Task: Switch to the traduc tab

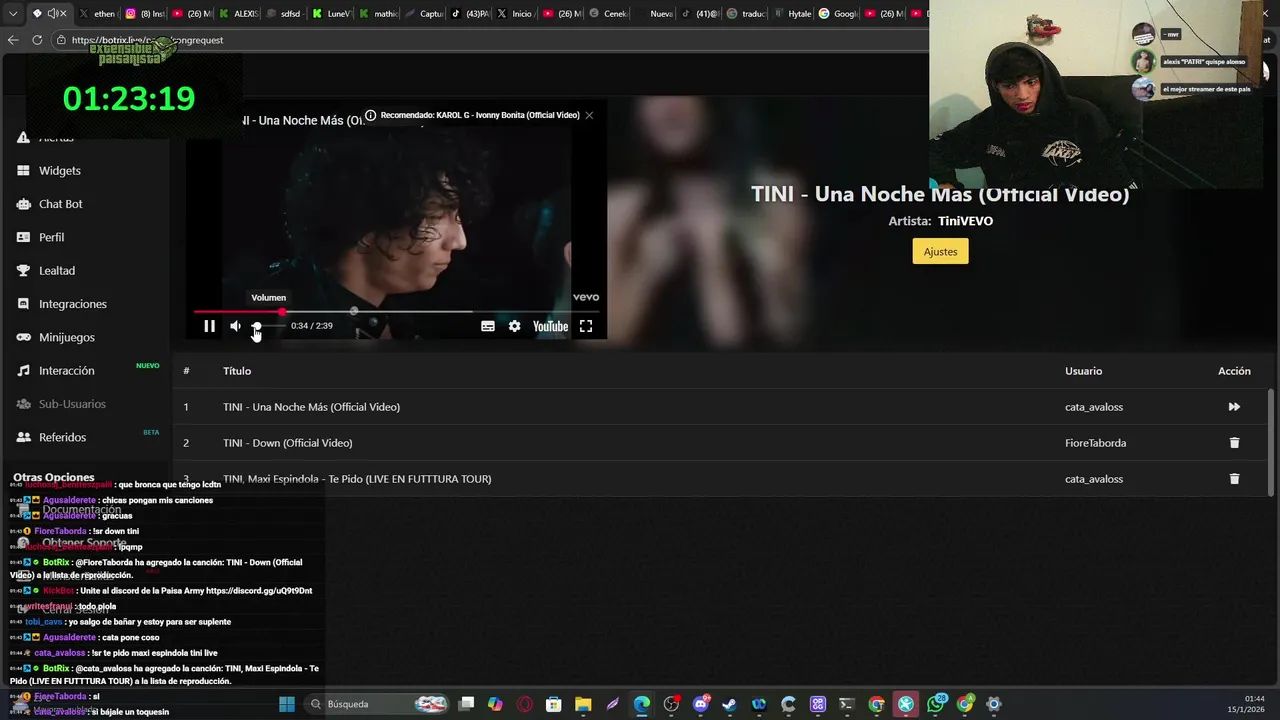Action: pos(746,14)
